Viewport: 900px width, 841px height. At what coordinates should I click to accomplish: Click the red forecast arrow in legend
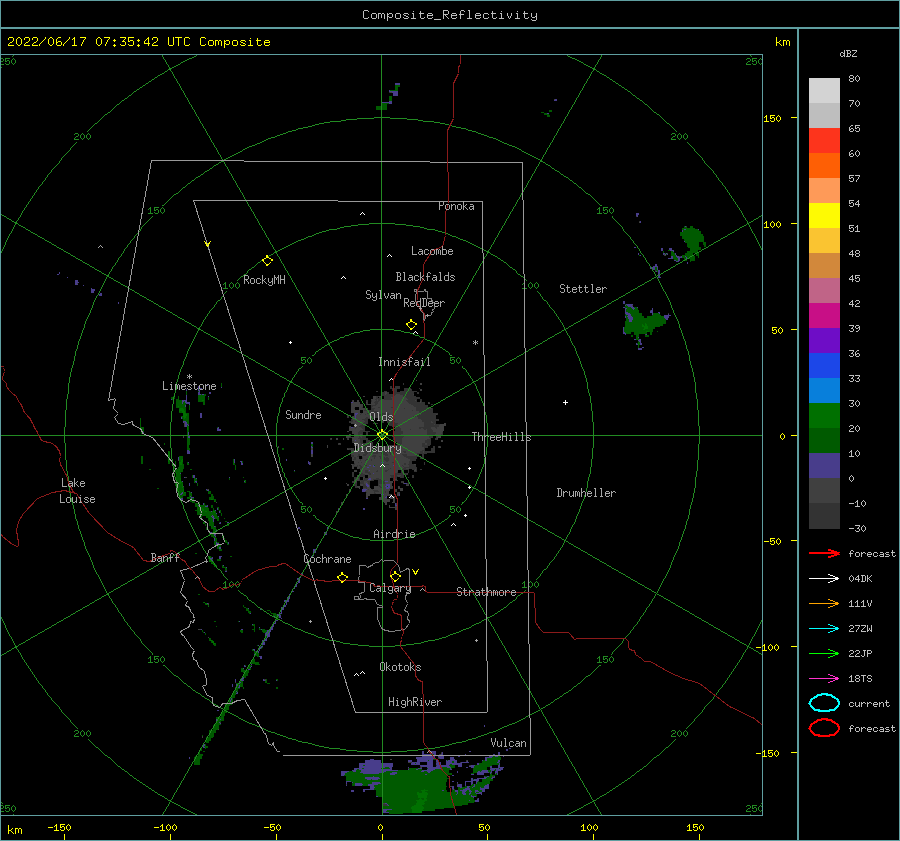click(x=824, y=553)
